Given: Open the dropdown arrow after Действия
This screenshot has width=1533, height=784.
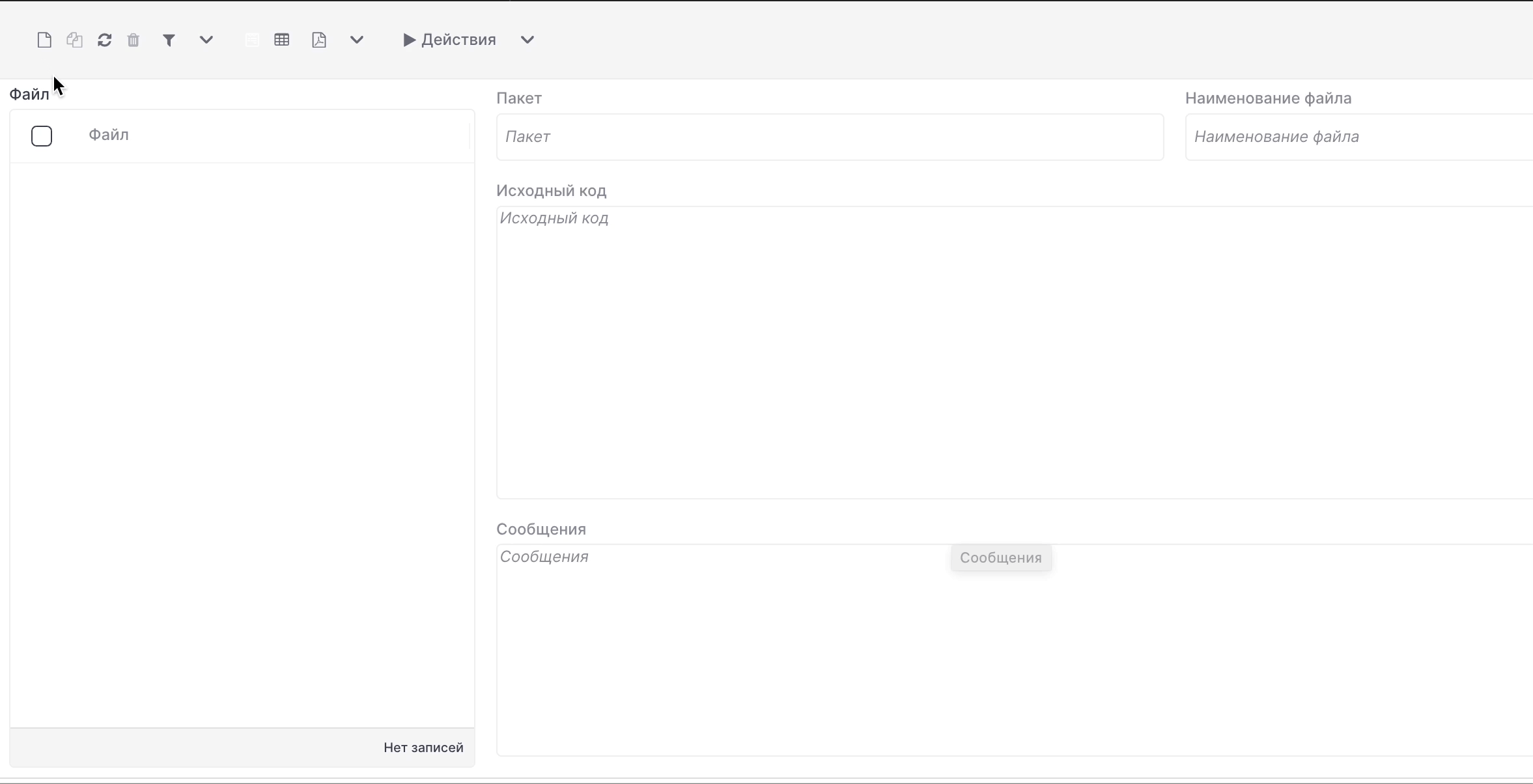Looking at the screenshot, I should [x=527, y=40].
